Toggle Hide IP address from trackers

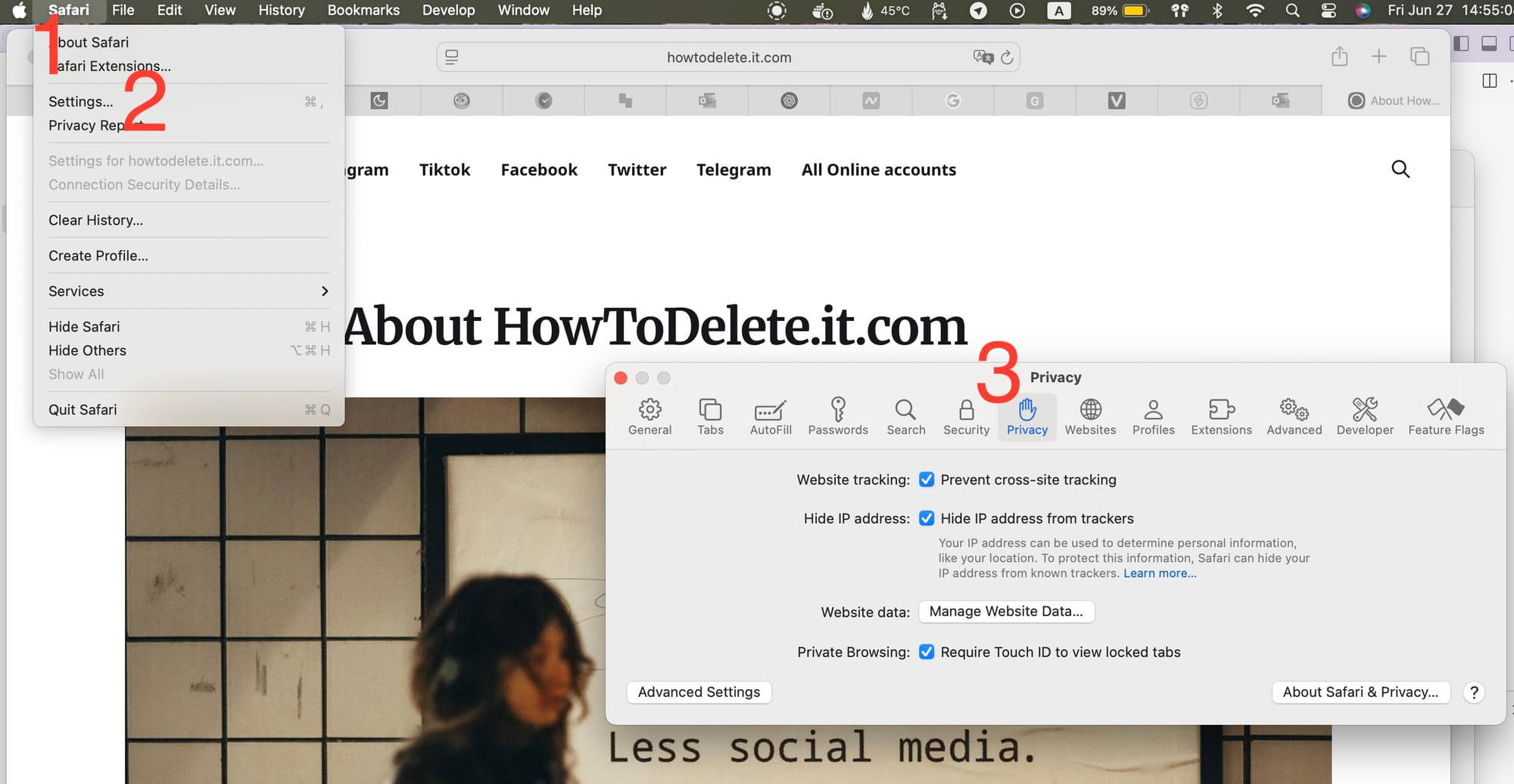click(926, 518)
